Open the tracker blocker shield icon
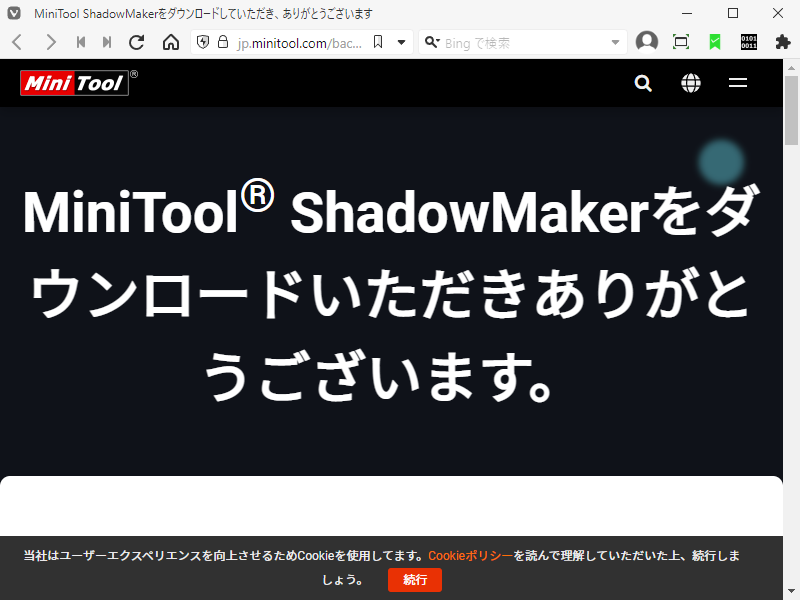The image size is (800, 600). 203,42
